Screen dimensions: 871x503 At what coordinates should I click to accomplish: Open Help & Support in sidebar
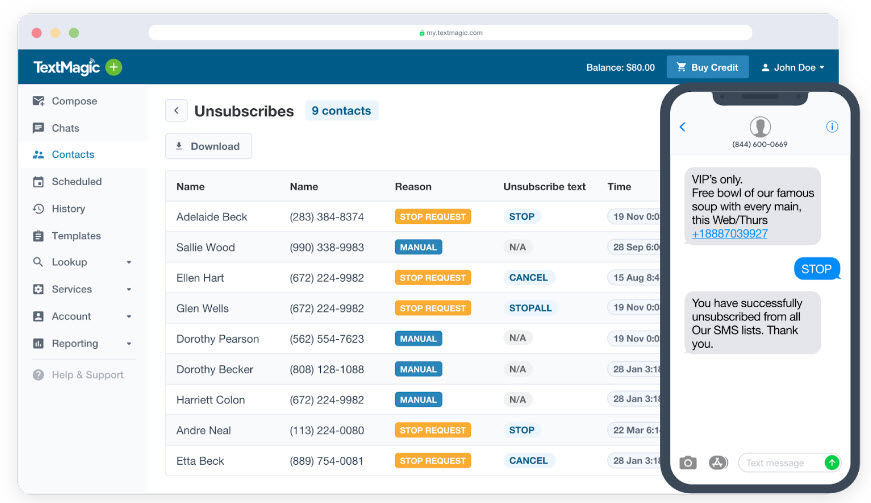coord(87,375)
